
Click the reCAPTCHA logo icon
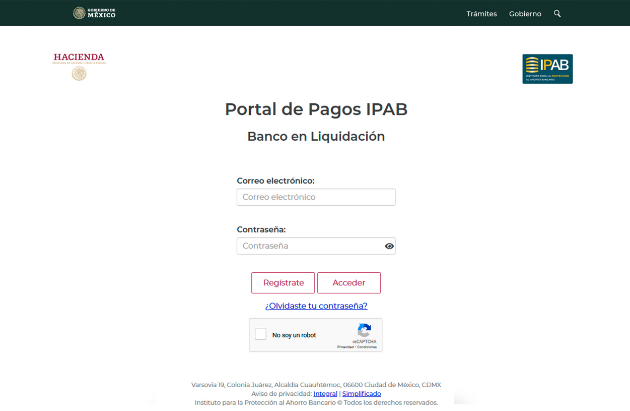tap(364, 330)
